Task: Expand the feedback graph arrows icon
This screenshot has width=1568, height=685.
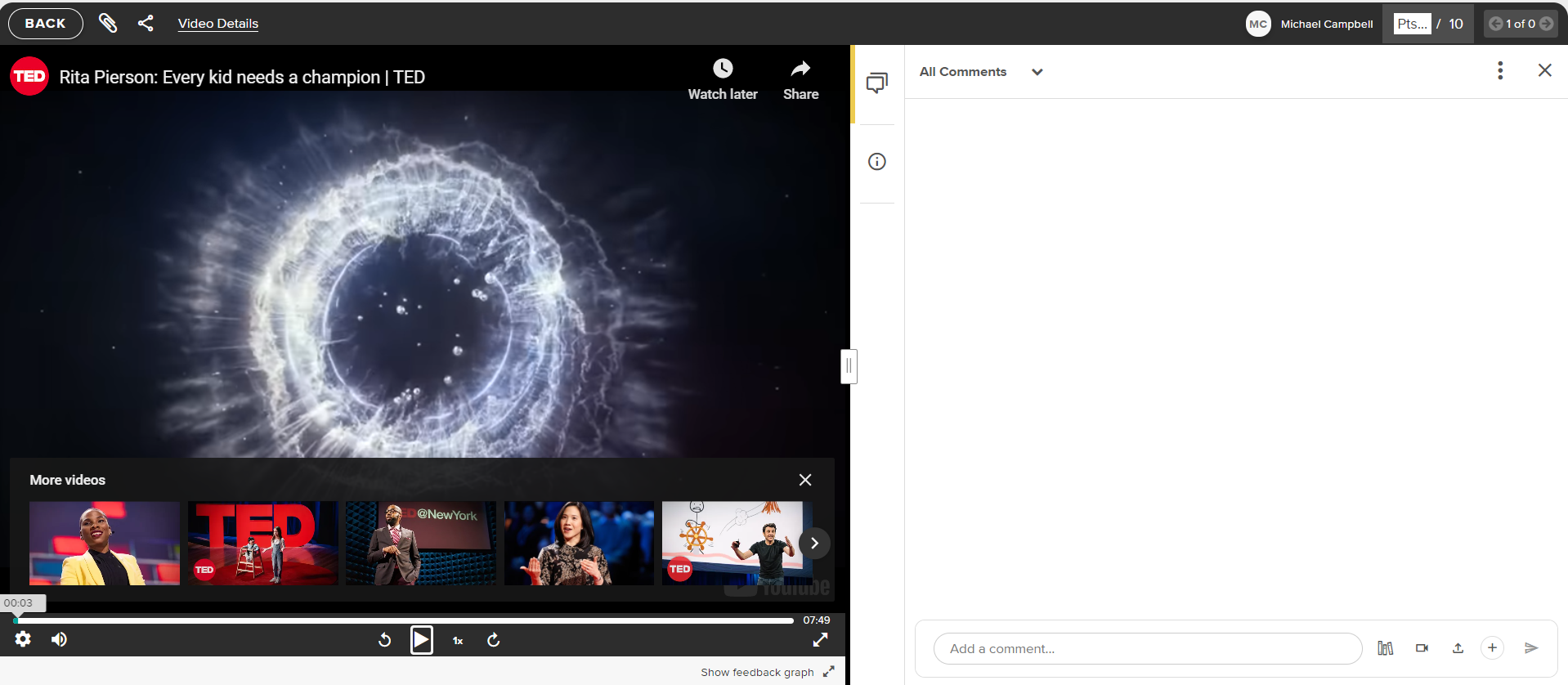Action: [828, 671]
